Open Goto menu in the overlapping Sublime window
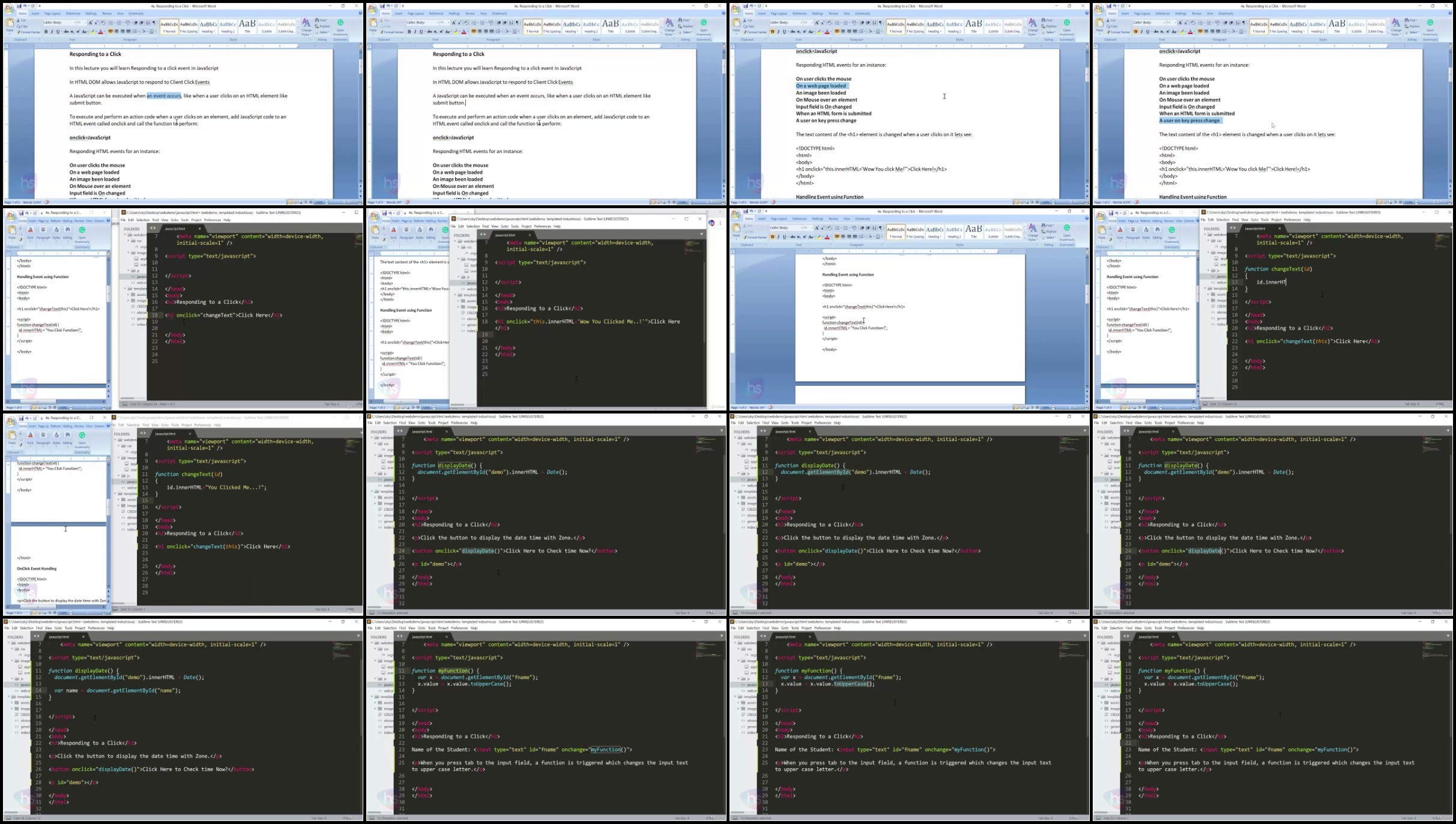The image size is (1456, 824). pyautogui.click(x=504, y=226)
